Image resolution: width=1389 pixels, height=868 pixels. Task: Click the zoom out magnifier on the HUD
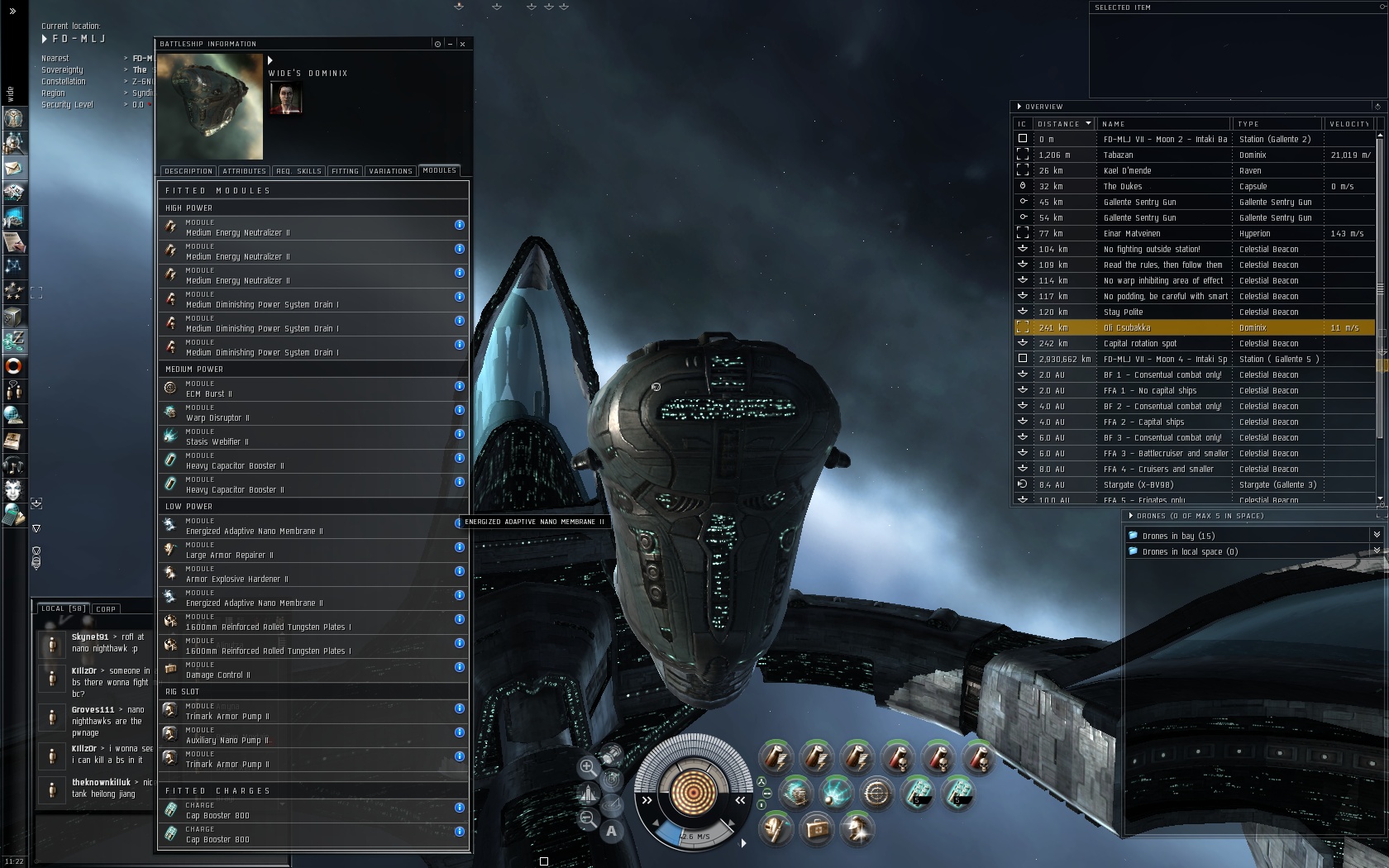click(x=588, y=818)
